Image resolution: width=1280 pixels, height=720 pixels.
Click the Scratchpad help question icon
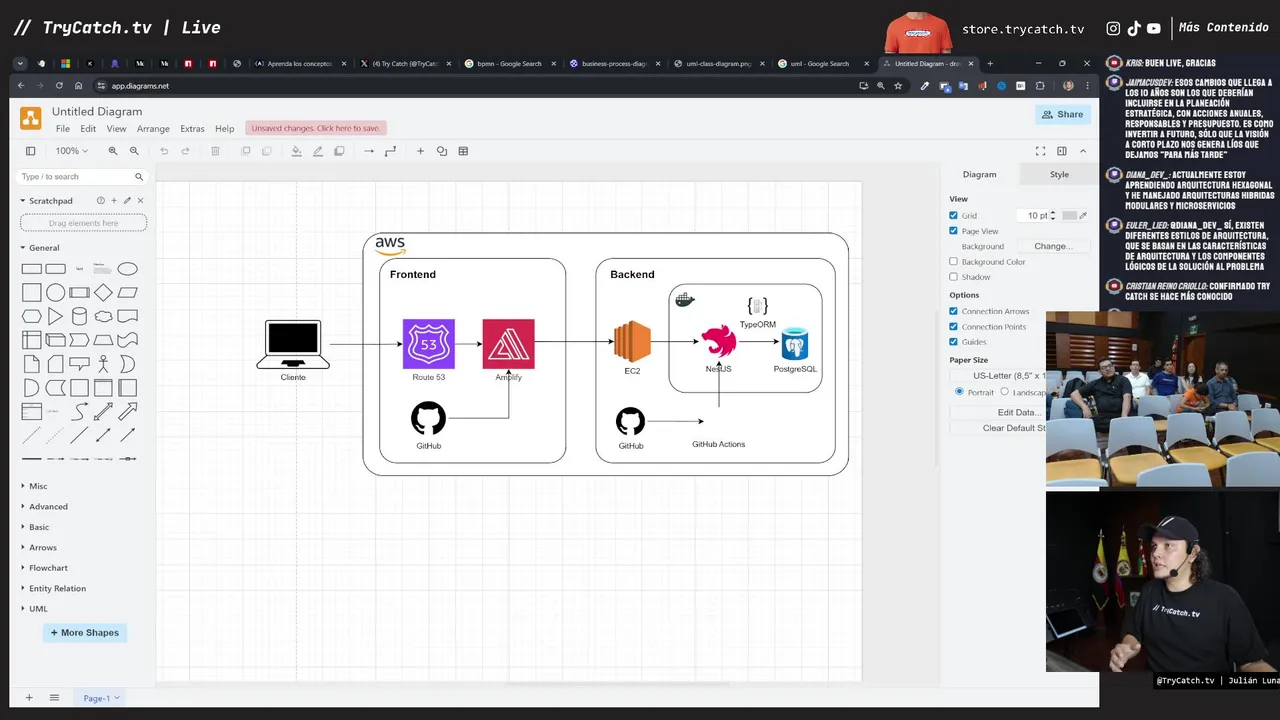pos(100,200)
